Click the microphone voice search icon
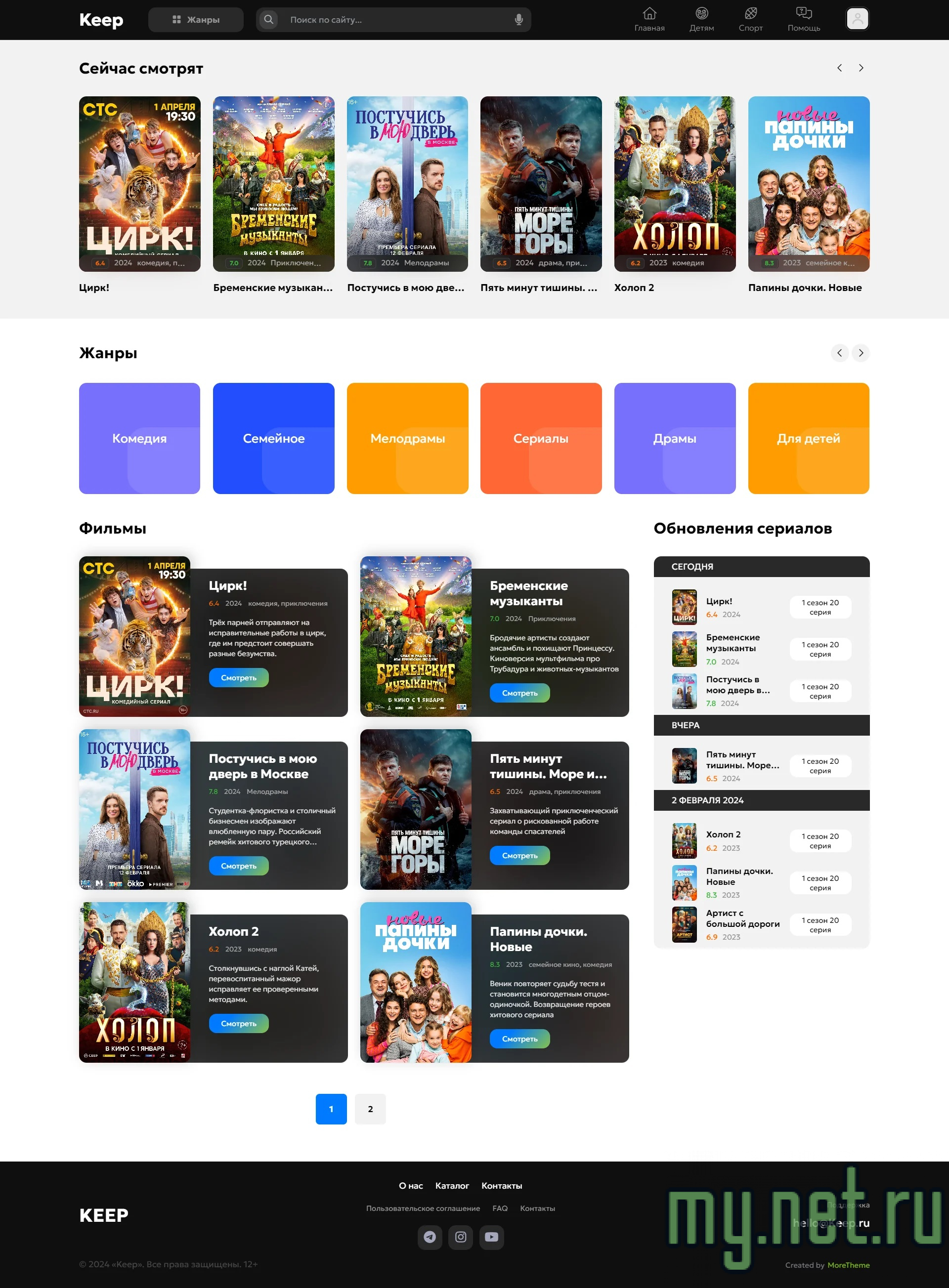949x1288 pixels. (x=518, y=20)
